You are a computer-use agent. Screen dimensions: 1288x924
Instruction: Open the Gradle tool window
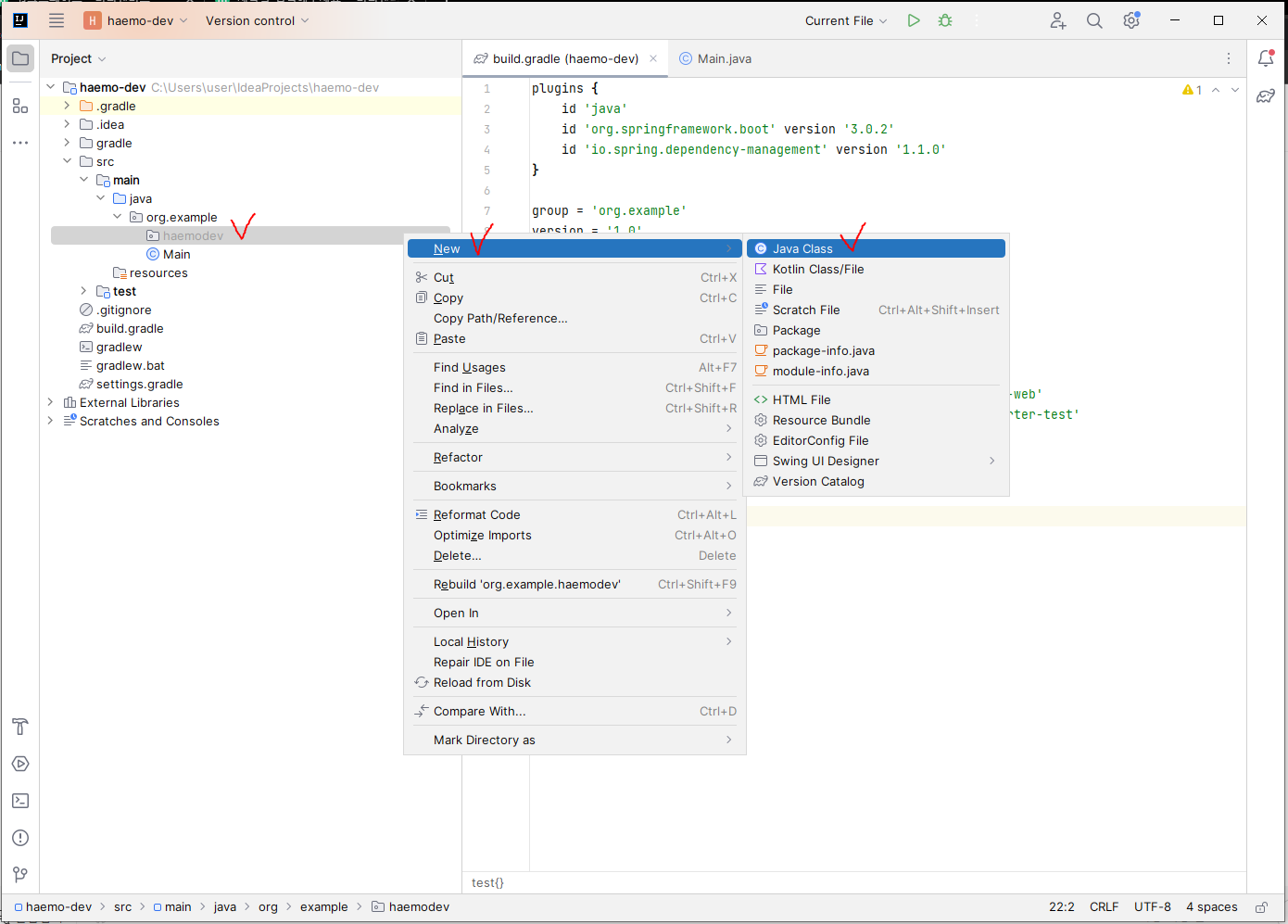tap(1266, 95)
